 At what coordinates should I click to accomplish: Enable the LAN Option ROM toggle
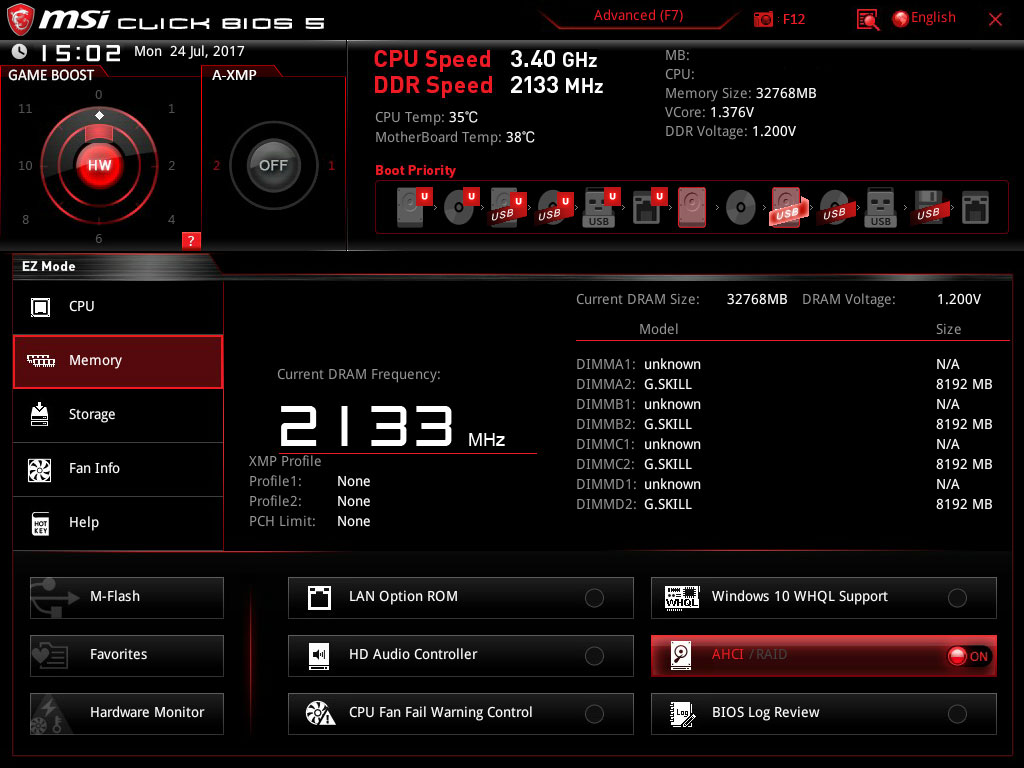pos(594,598)
